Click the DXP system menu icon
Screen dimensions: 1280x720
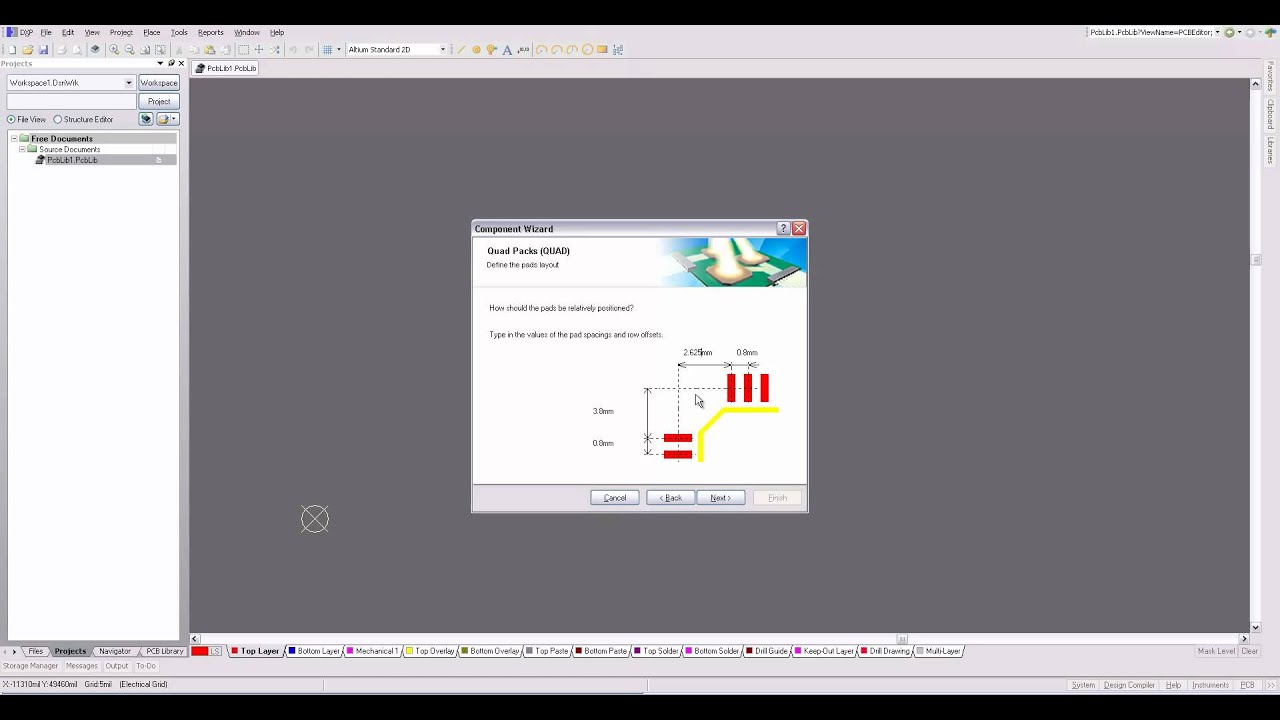pyautogui.click(x=19, y=32)
